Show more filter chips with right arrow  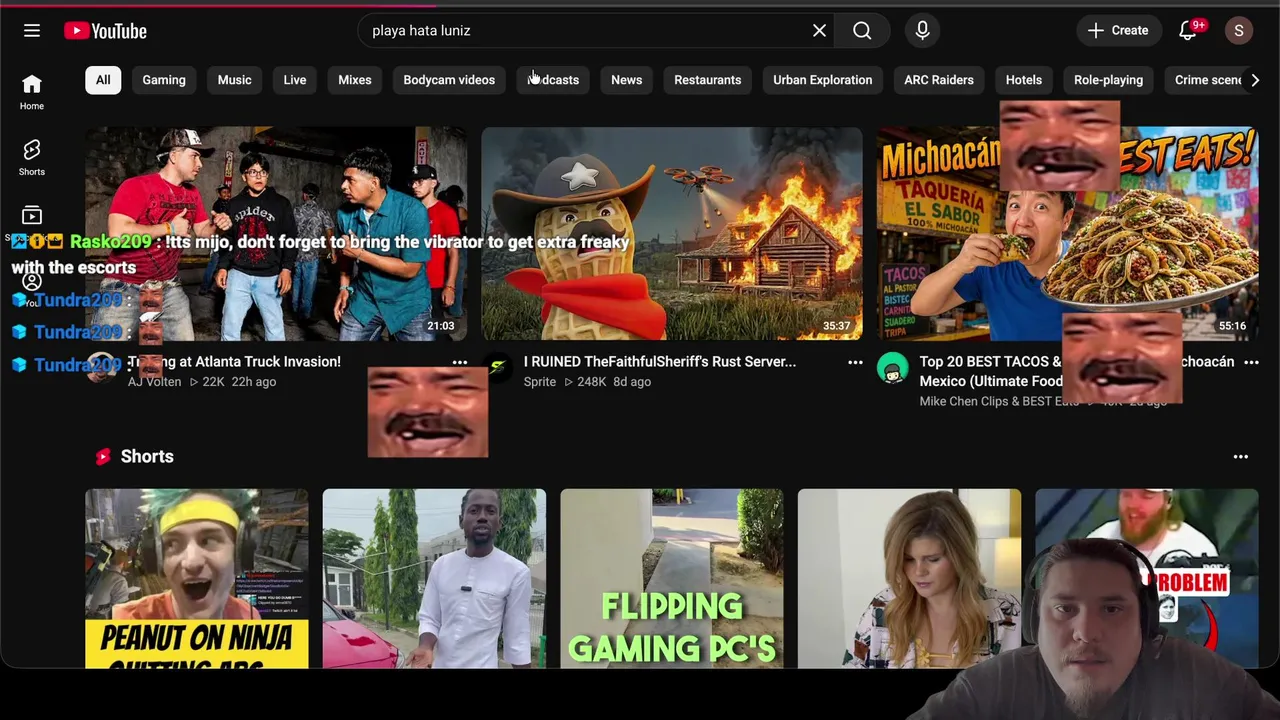point(1255,80)
